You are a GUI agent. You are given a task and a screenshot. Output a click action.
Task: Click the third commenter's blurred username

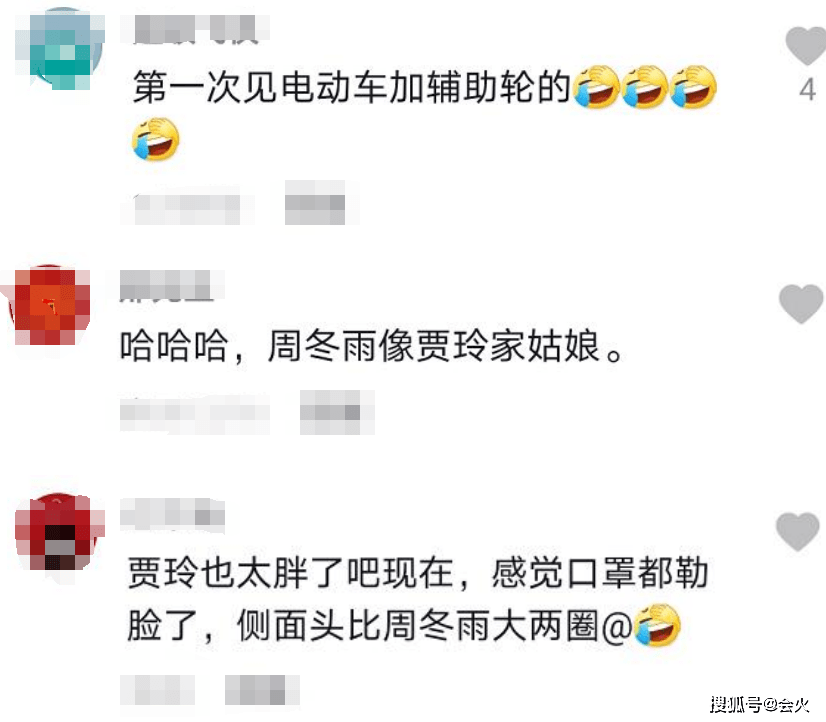click(173, 513)
